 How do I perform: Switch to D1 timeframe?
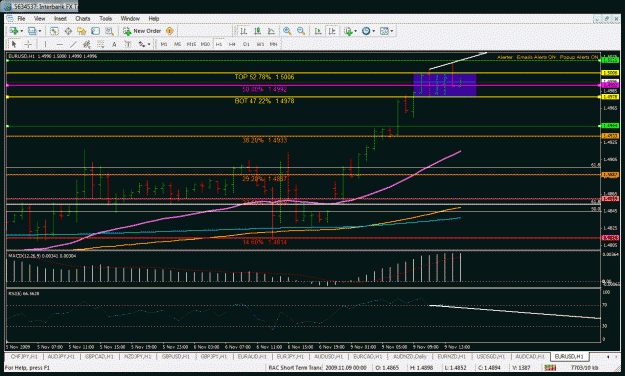click(246, 44)
